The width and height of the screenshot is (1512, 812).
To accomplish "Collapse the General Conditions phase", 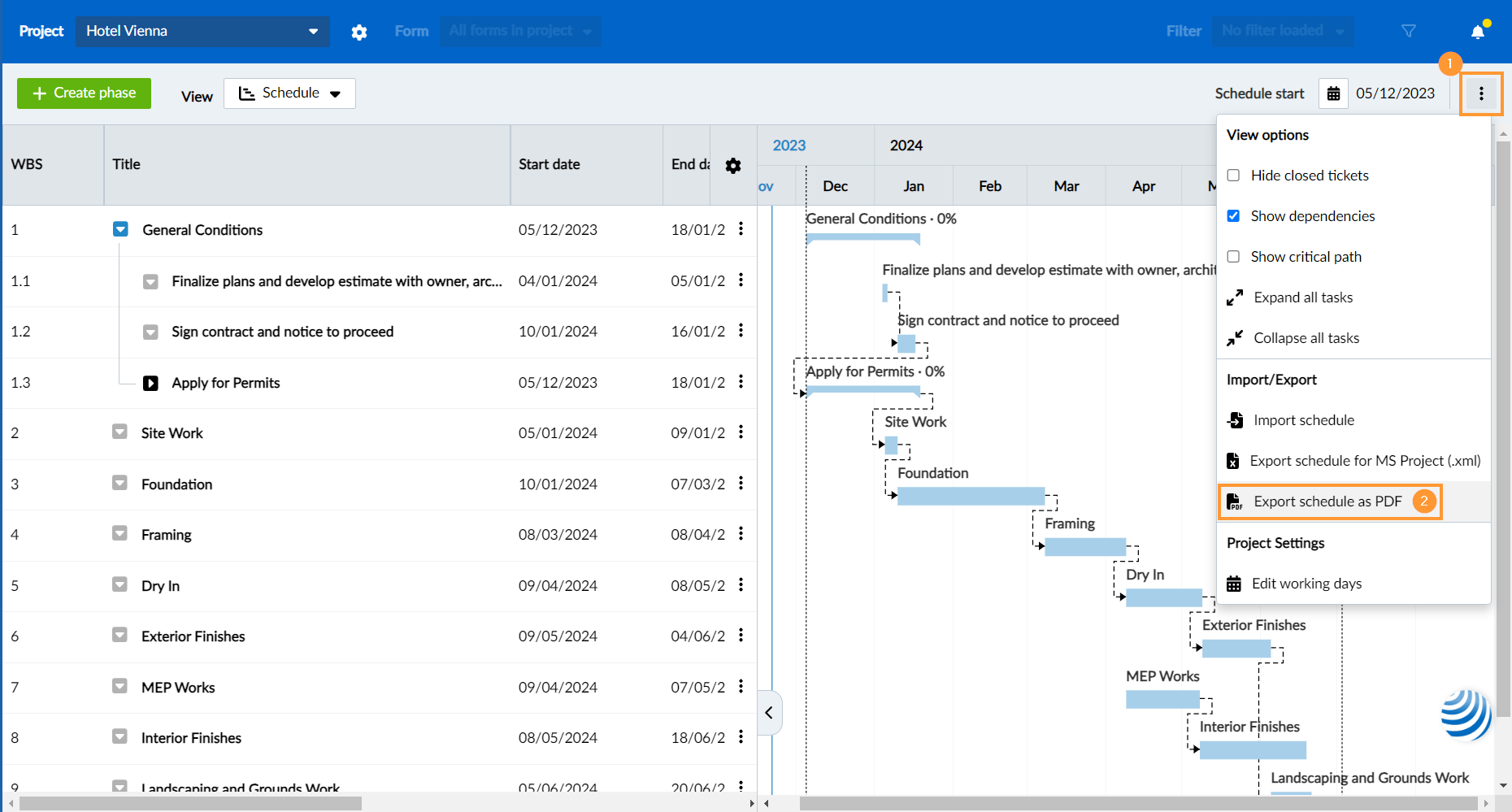I will pyautogui.click(x=120, y=230).
